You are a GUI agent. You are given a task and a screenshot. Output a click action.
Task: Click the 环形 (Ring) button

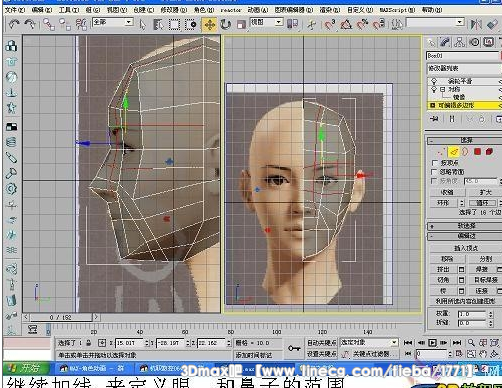click(444, 203)
